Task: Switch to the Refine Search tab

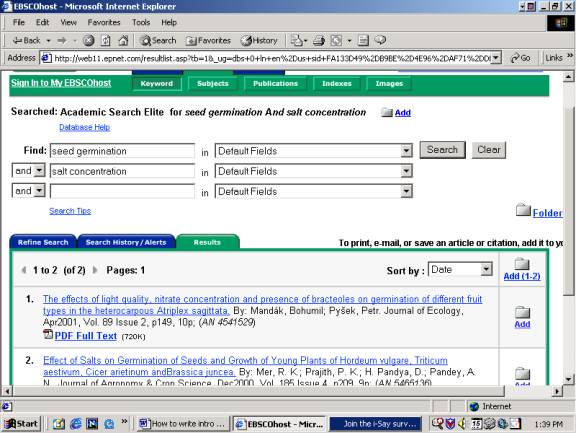Action: tap(43, 242)
